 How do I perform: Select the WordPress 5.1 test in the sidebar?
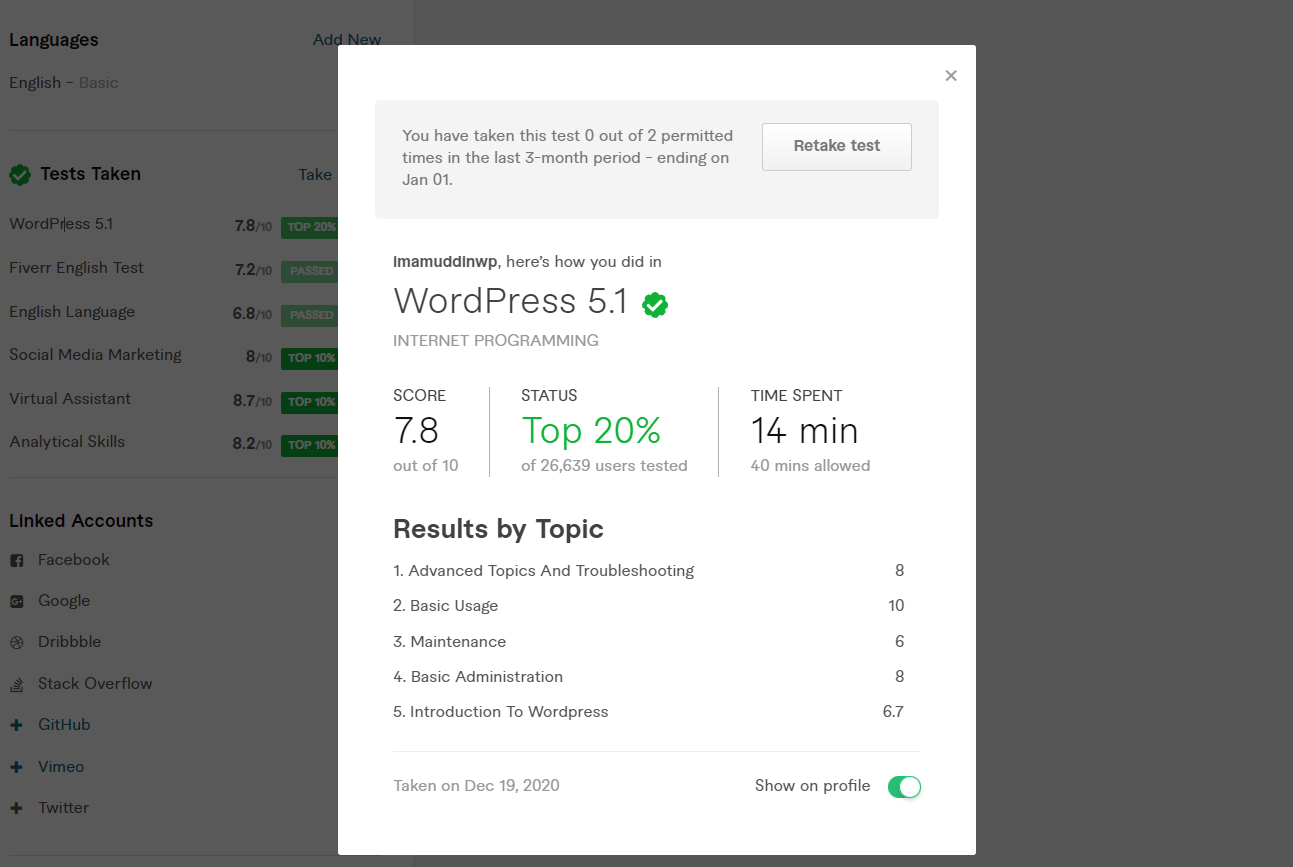tap(61, 224)
